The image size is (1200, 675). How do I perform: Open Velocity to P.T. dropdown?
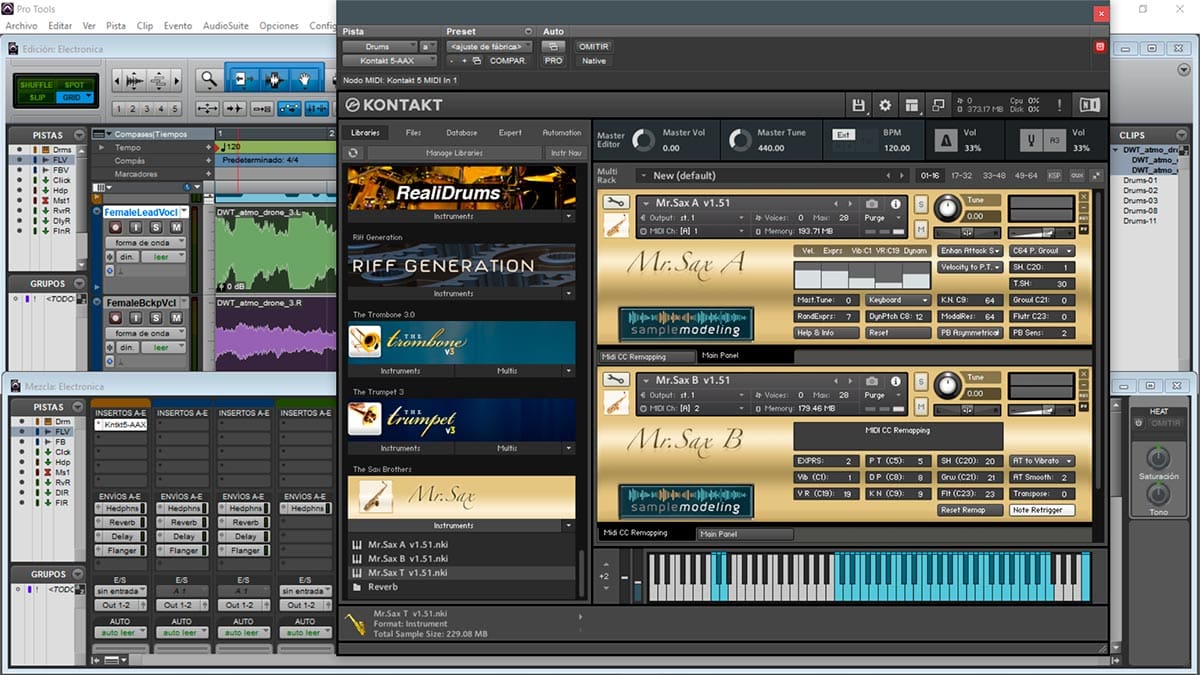(x=970, y=267)
